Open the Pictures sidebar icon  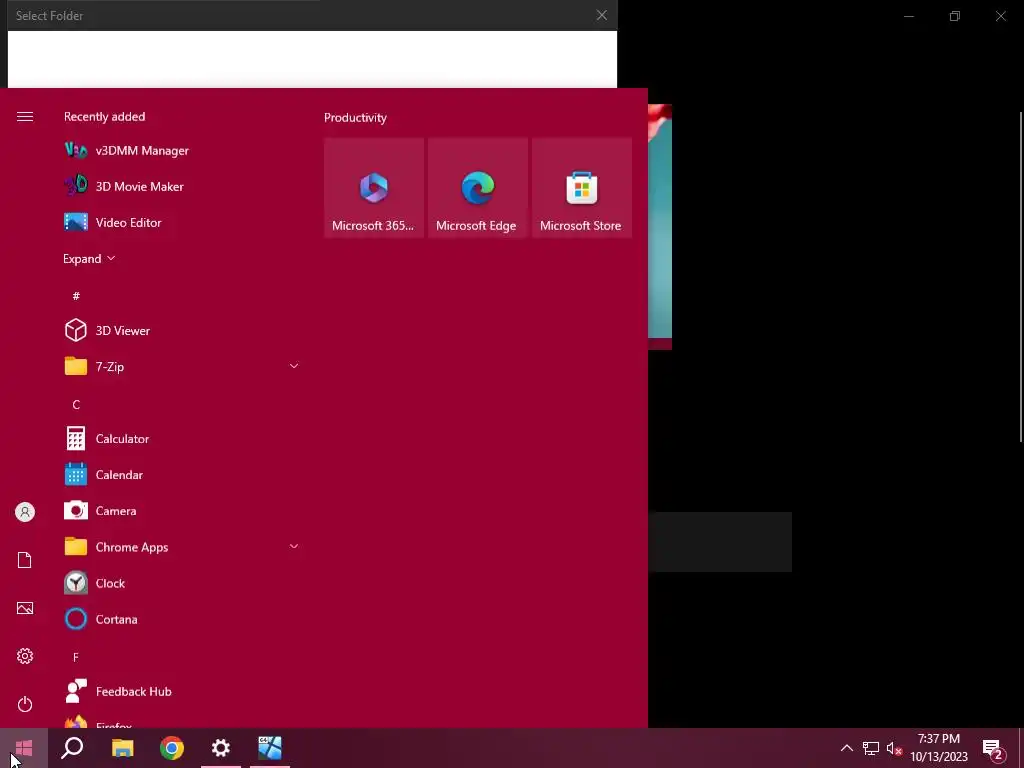(25, 608)
